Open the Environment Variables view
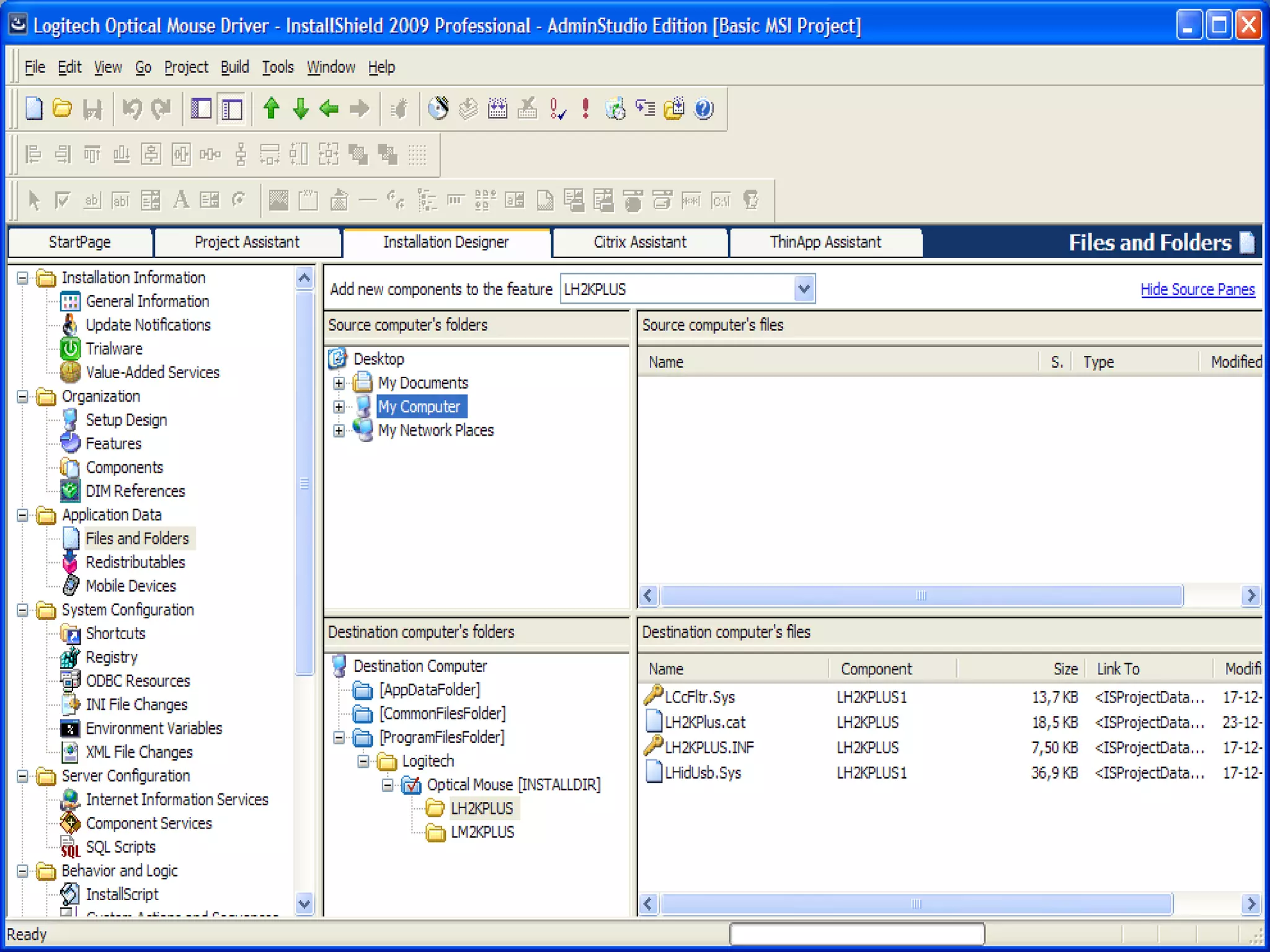This screenshot has height=952, width=1270. 154,728
